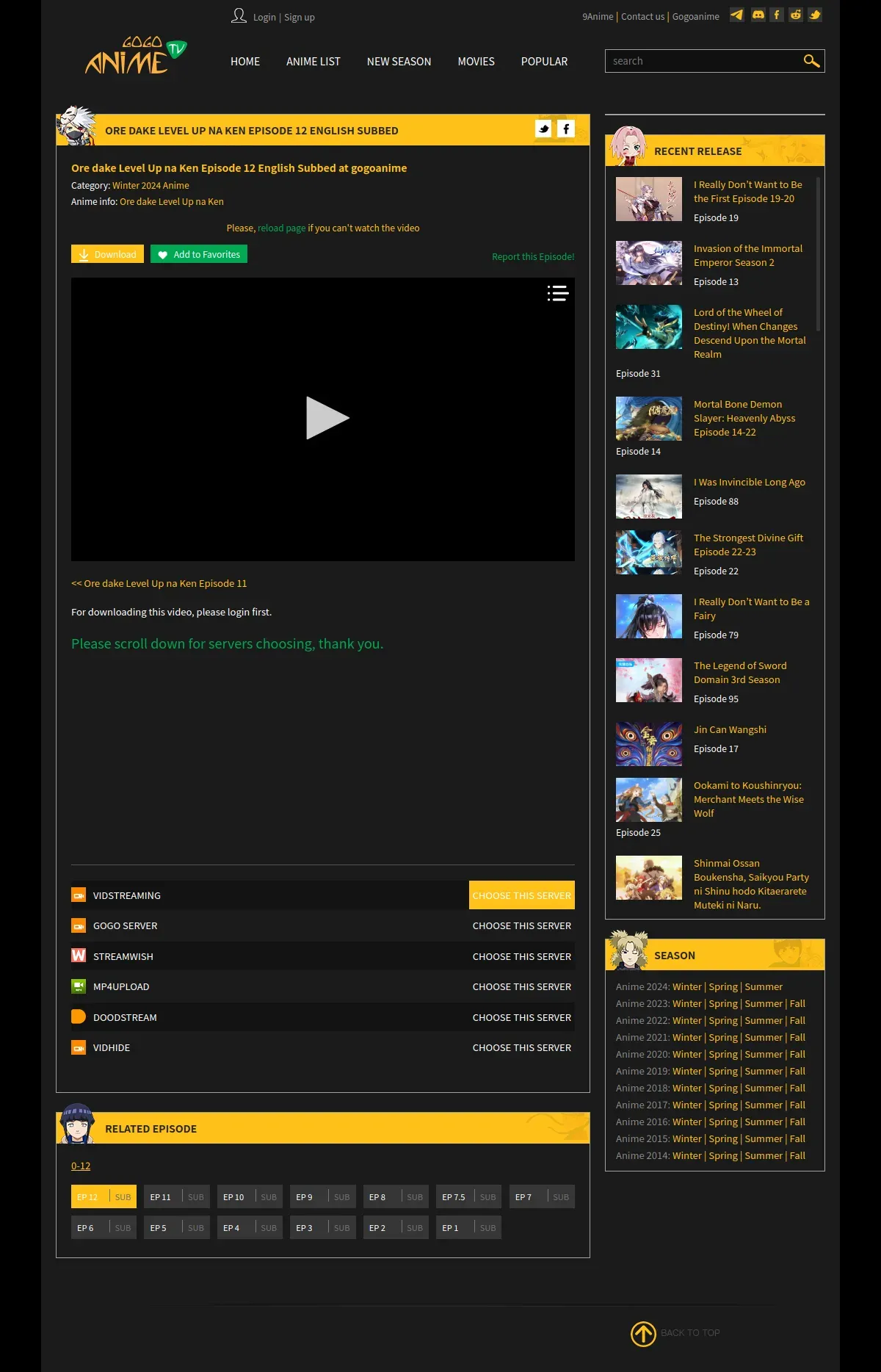Open the Reddit icon in header

click(796, 15)
